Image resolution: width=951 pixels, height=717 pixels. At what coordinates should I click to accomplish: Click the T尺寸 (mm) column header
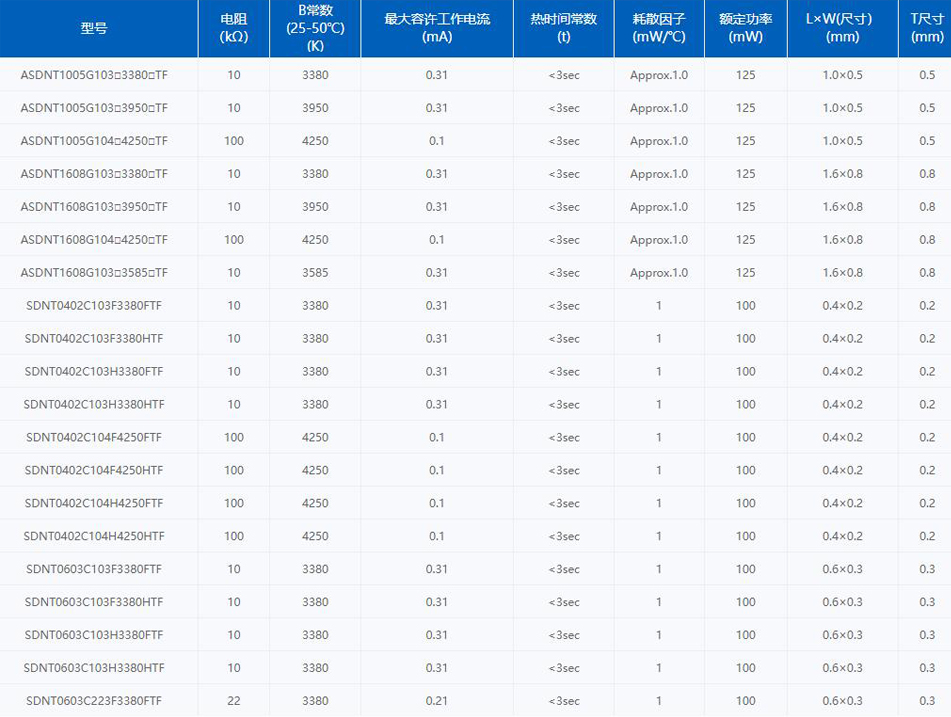pyautogui.click(x=927, y=28)
